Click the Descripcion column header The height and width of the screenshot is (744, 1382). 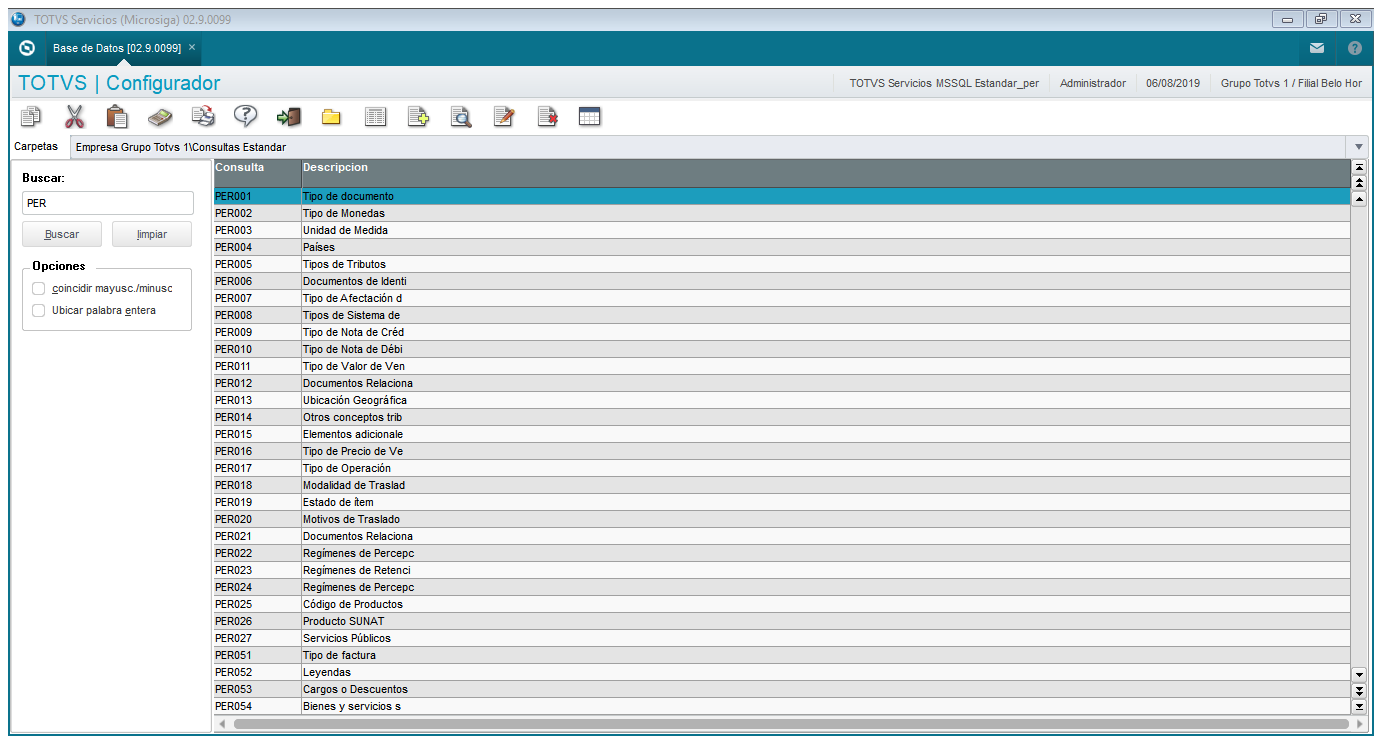pyautogui.click(x=826, y=172)
